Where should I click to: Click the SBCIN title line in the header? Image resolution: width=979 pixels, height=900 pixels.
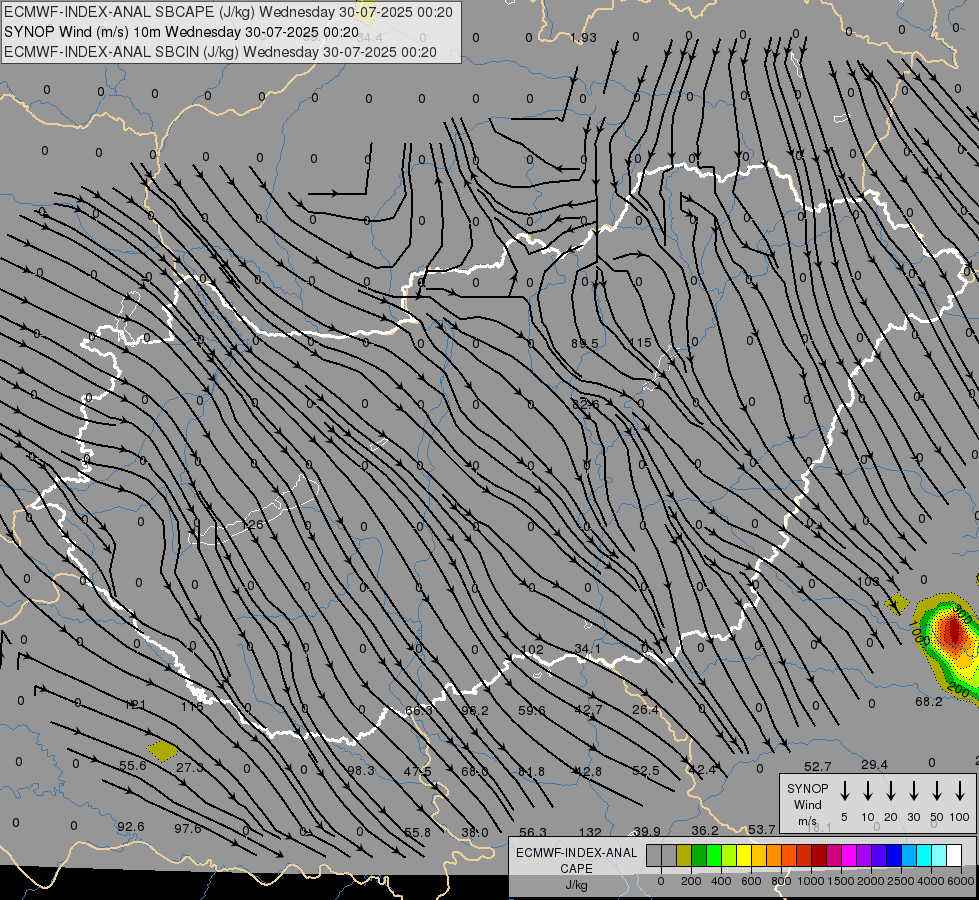220,52
